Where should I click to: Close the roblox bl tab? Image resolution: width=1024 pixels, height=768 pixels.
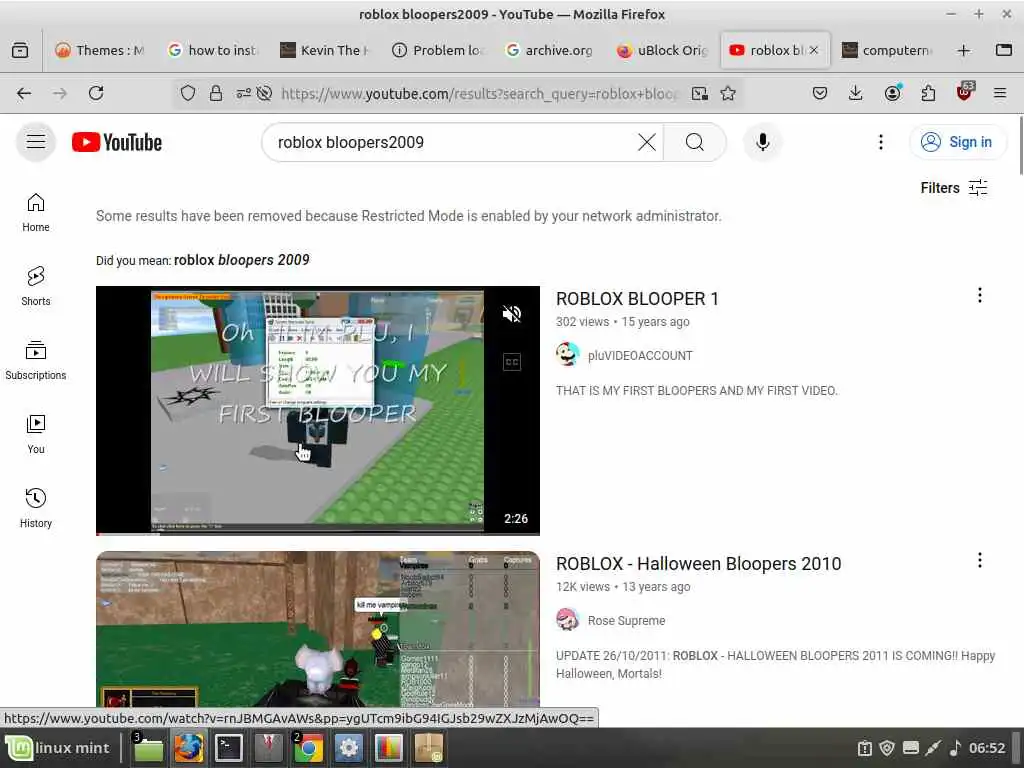(x=814, y=50)
